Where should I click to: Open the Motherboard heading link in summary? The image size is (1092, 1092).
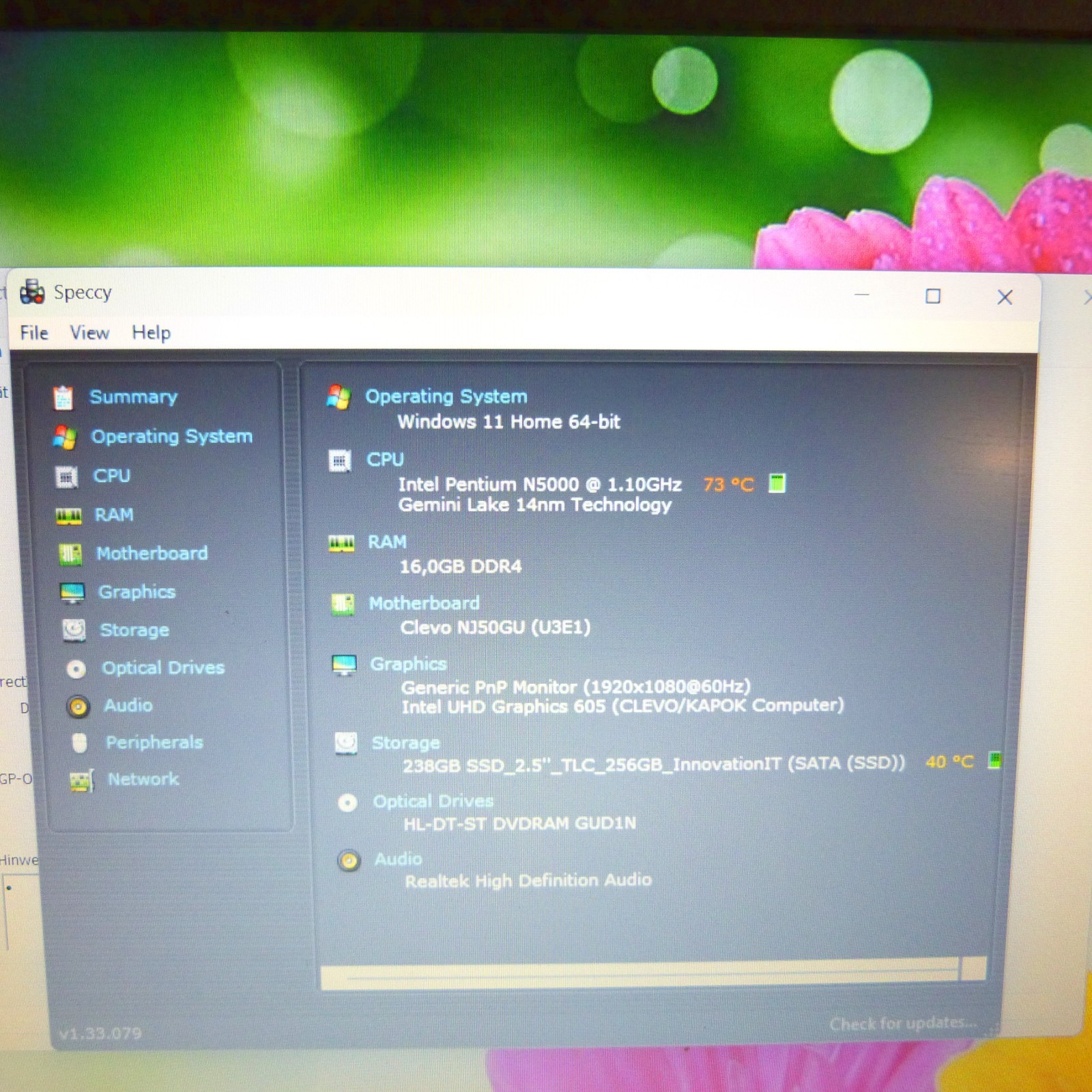(424, 603)
